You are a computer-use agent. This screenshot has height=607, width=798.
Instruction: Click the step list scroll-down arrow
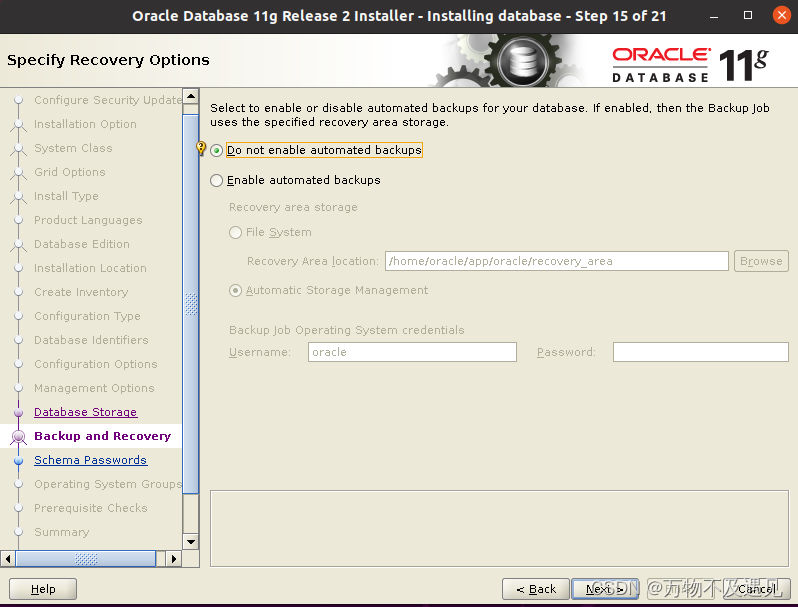click(x=191, y=541)
